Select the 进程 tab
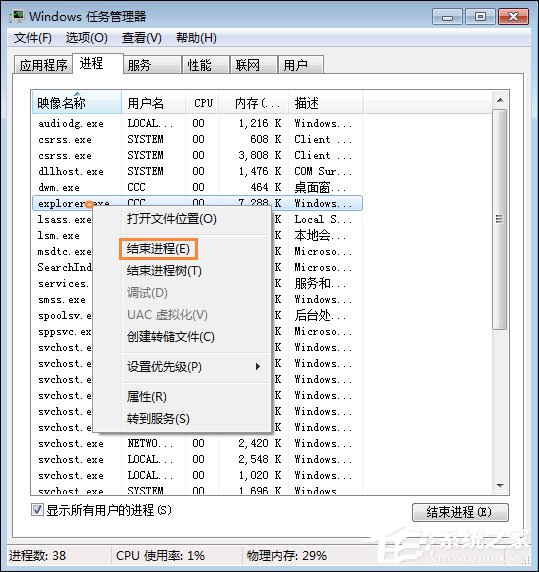539x572 pixels. pos(98,63)
